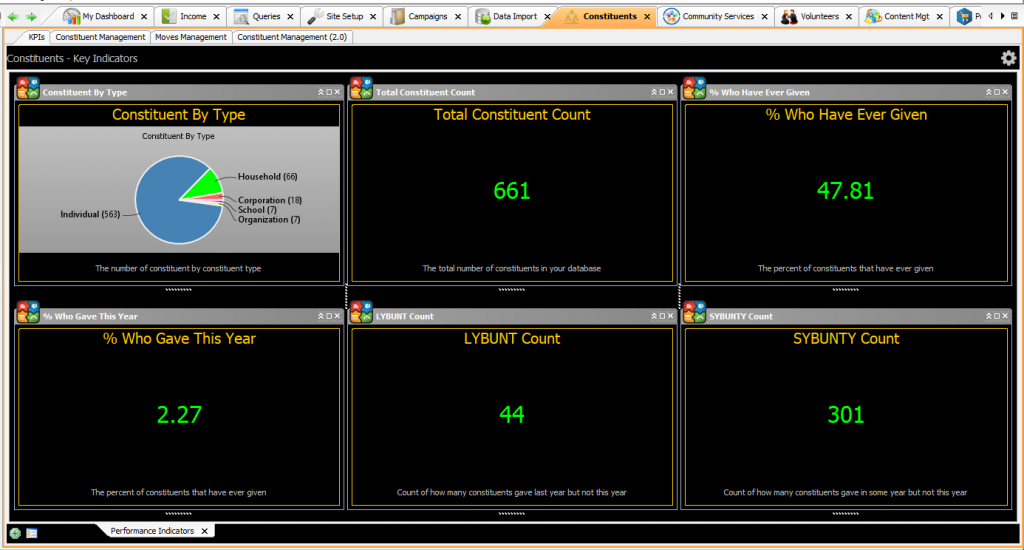The height and width of the screenshot is (550, 1024).
Task: Close the Volunteers tab
Action: pyautogui.click(x=848, y=17)
